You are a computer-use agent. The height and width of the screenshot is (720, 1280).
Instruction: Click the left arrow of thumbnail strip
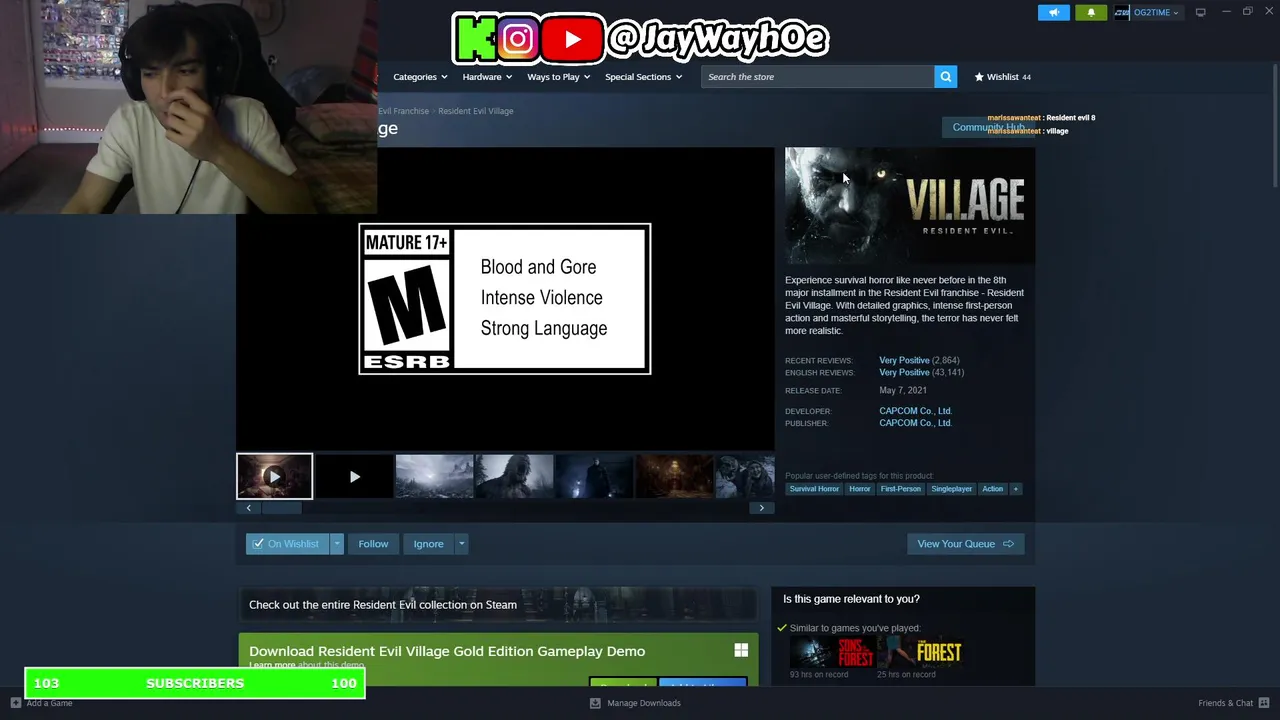248,508
